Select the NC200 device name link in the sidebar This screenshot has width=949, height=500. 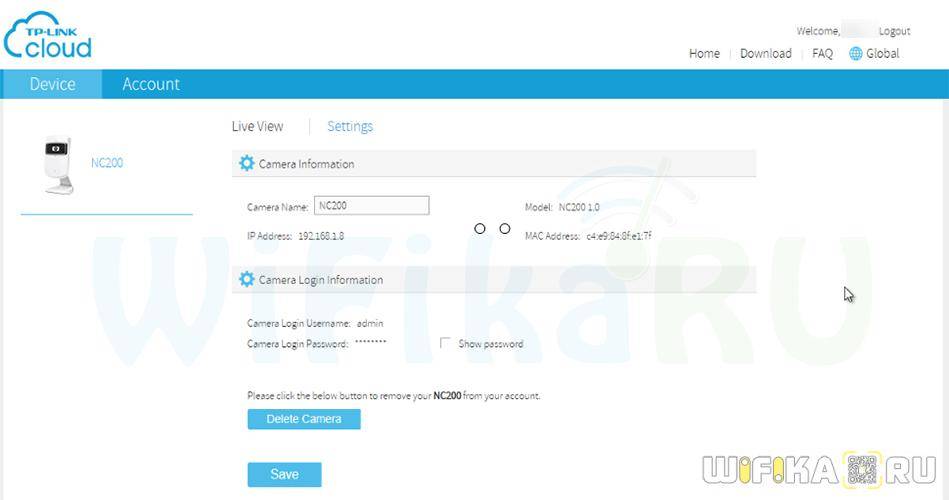click(107, 163)
